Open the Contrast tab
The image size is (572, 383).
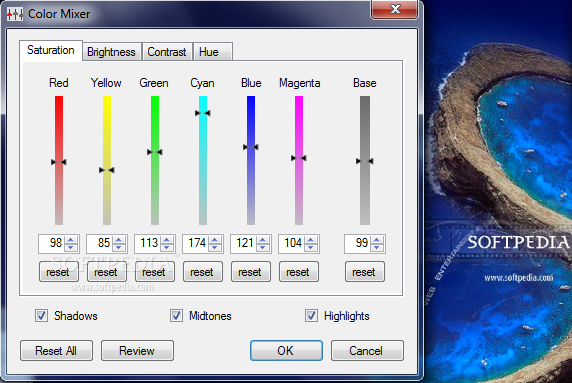click(x=167, y=52)
